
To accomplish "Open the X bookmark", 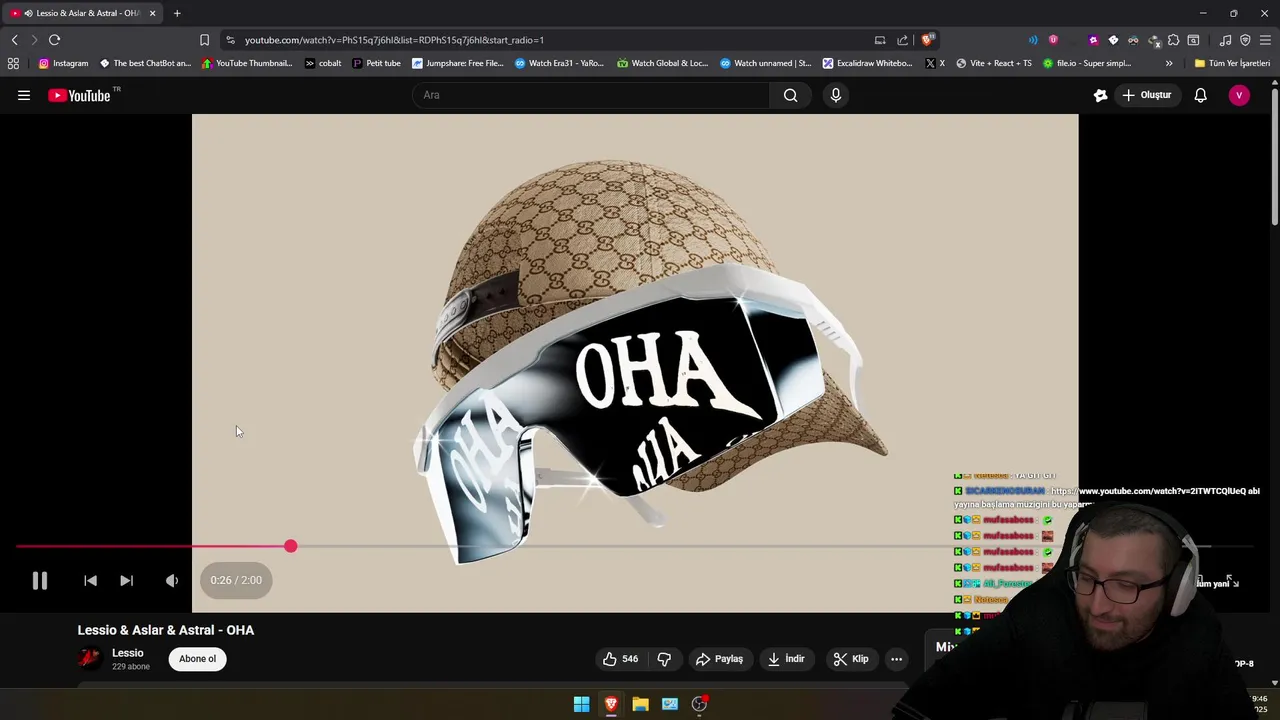I will coord(934,63).
